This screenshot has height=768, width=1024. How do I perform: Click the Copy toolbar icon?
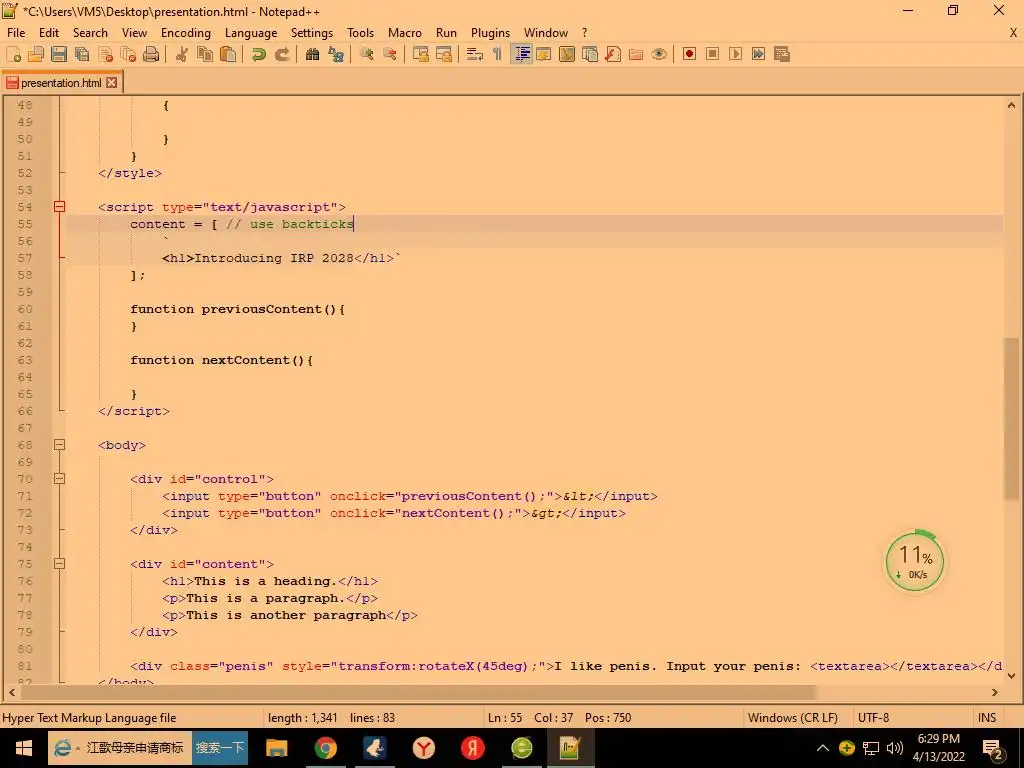click(x=205, y=54)
